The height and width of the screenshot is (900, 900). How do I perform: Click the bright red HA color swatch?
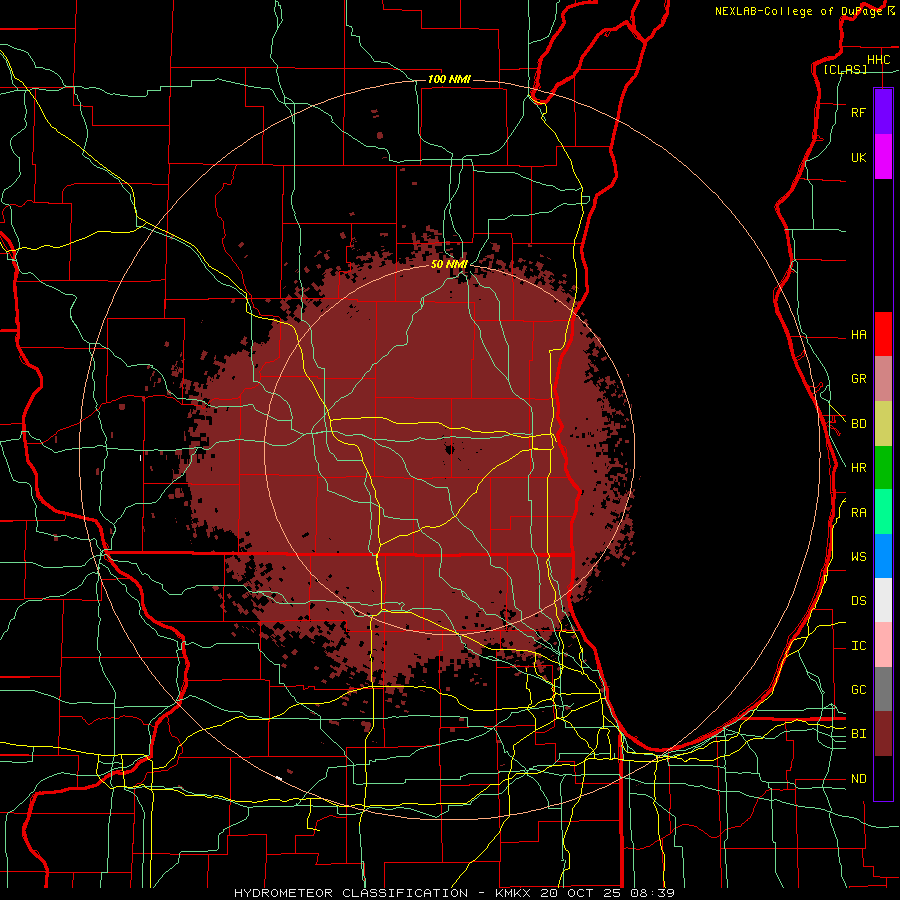(x=883, y=334)
